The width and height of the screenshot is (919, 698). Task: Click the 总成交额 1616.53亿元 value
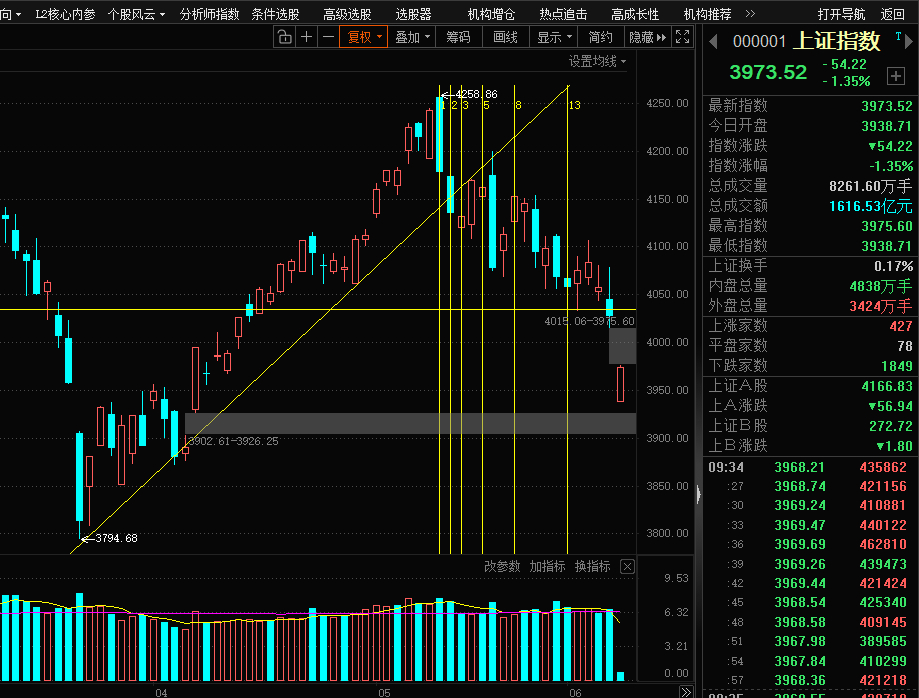pos(870,206)
